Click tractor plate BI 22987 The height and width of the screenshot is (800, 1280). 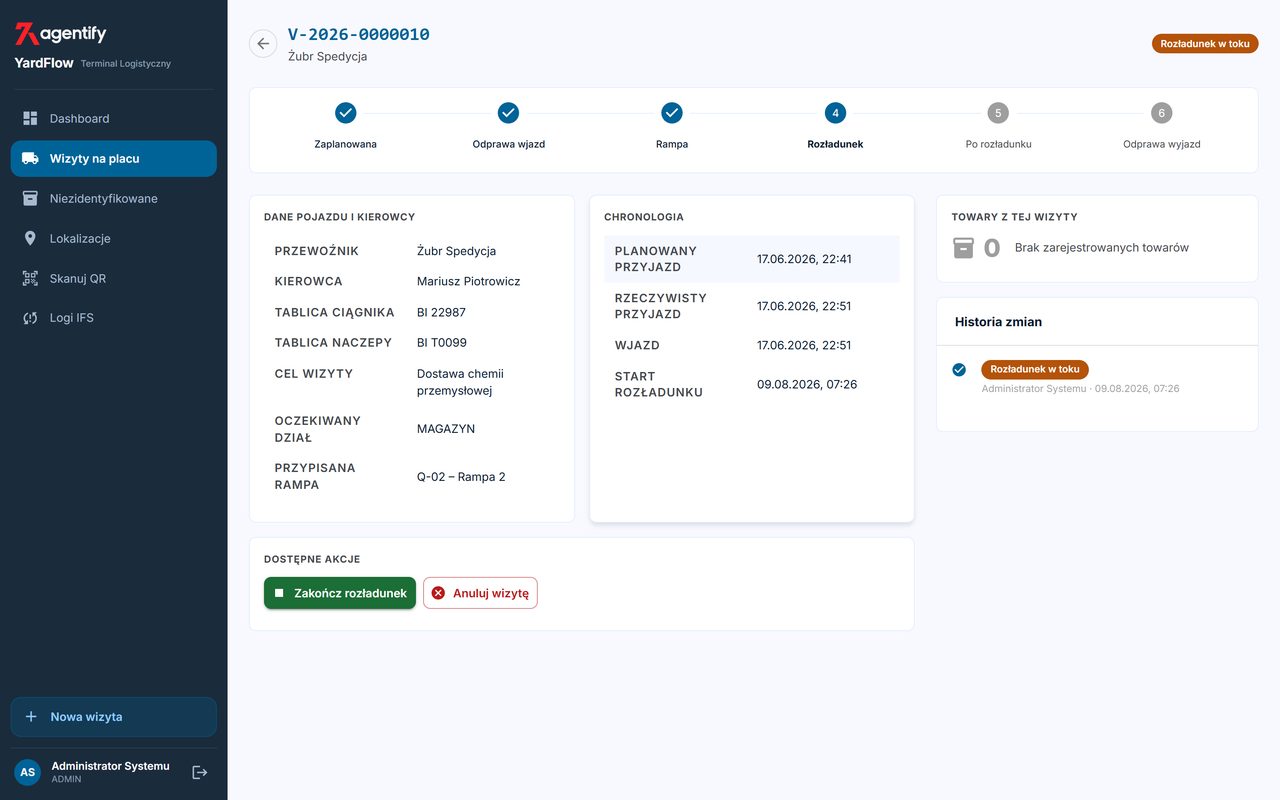click(441, 312)
